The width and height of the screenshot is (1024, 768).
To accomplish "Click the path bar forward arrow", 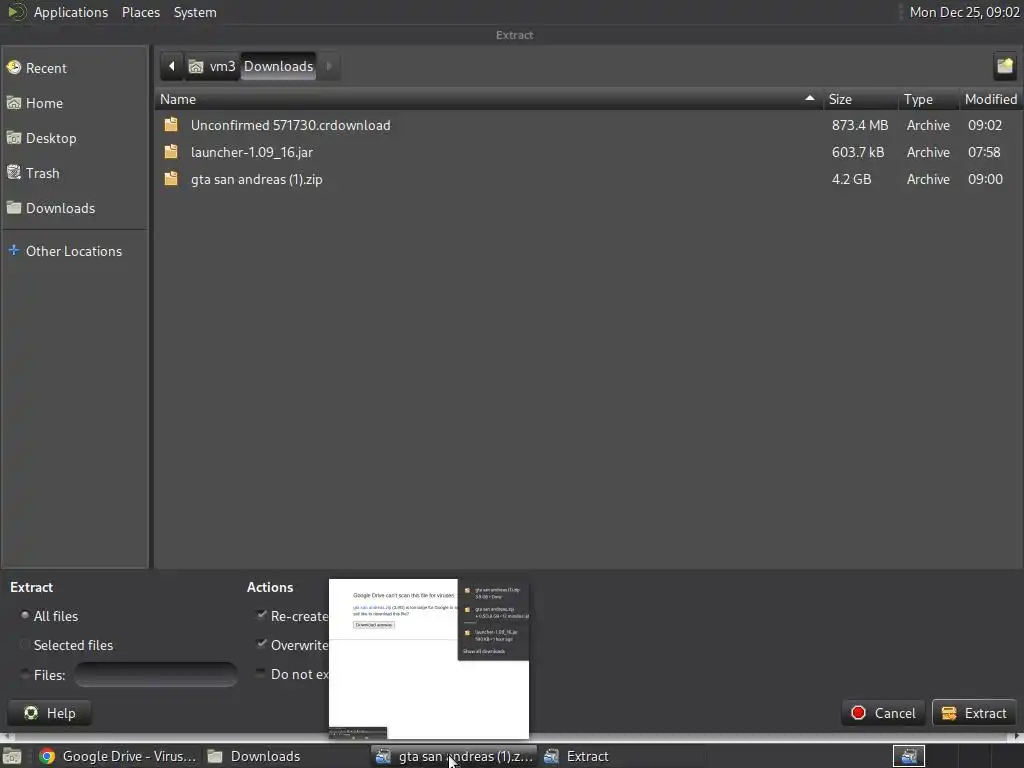I will (x=328, y=66).
